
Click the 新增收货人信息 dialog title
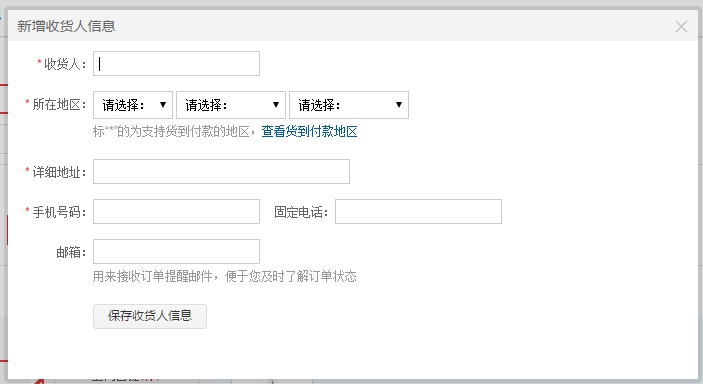[x=66, y=26]
